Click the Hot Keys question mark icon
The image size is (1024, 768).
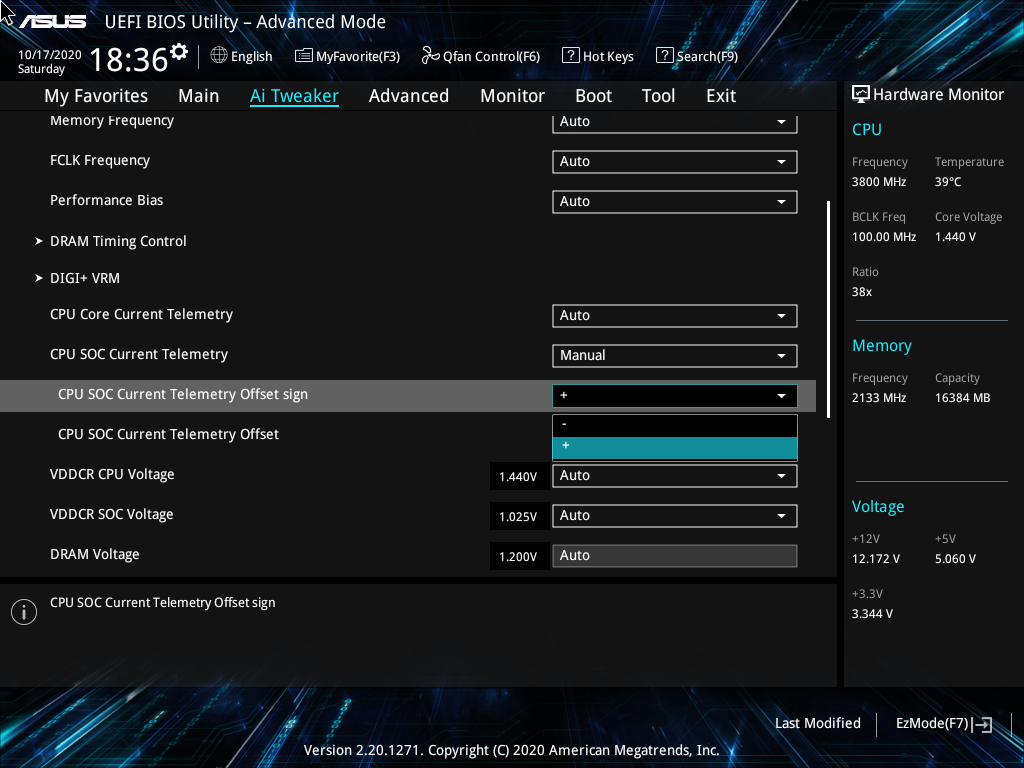tap(570, 56)
